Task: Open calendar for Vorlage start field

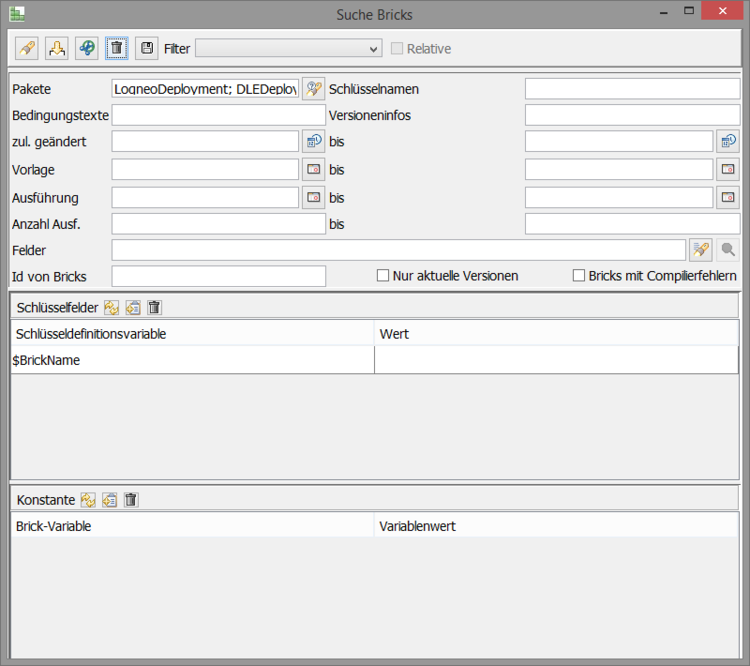Action: pyautogui.click(x=314, y=170)
